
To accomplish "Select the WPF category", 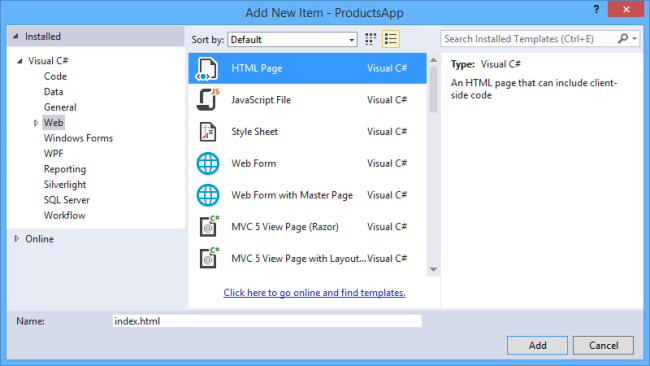I will [53, 154].
